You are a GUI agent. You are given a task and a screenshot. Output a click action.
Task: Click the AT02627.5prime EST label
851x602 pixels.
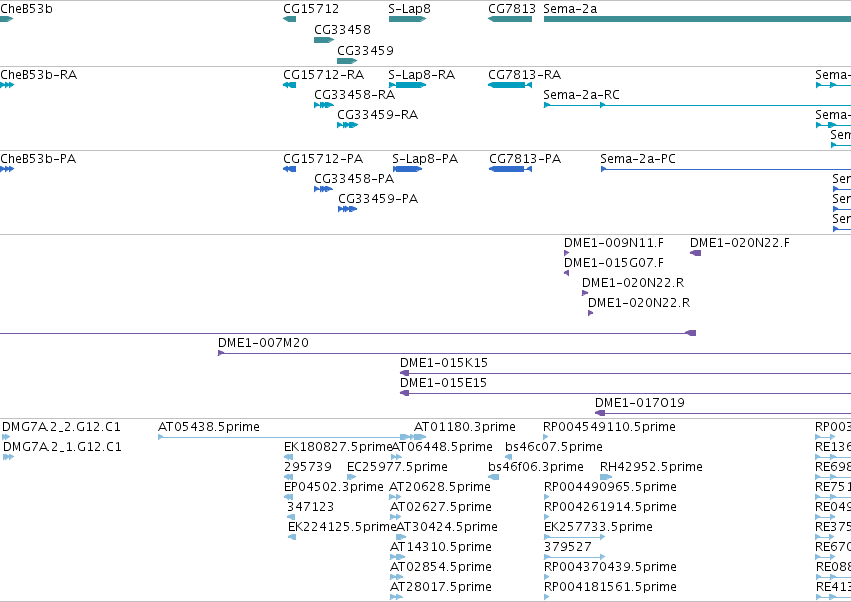pos(441,508)
